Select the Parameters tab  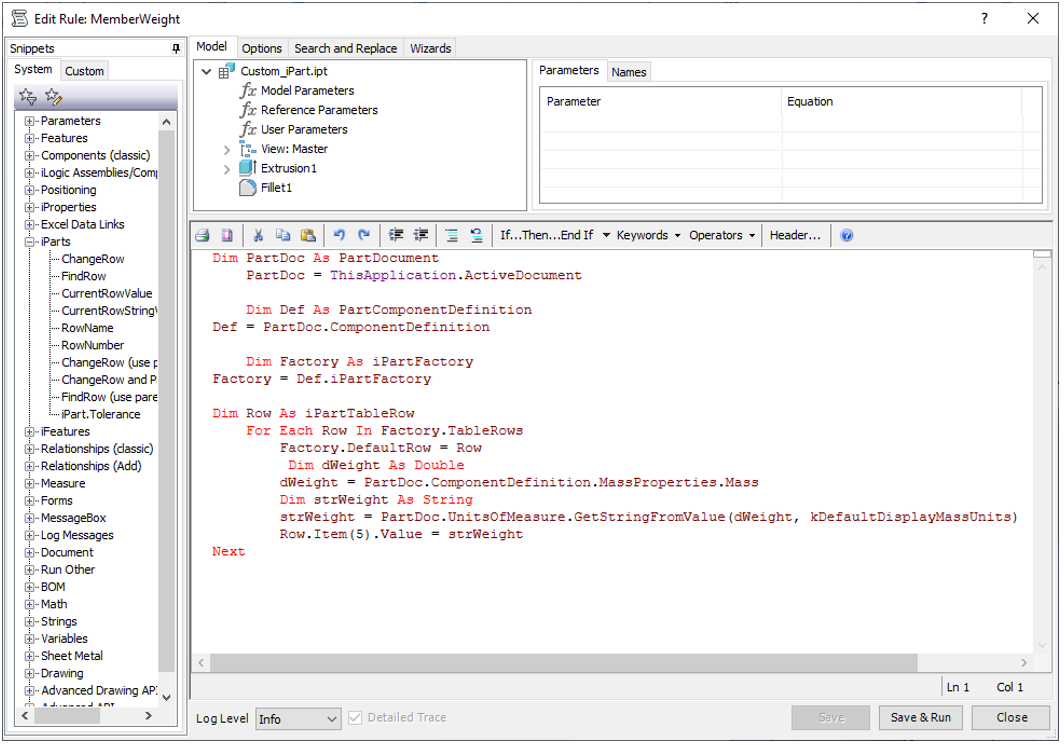tap(569, 71)
